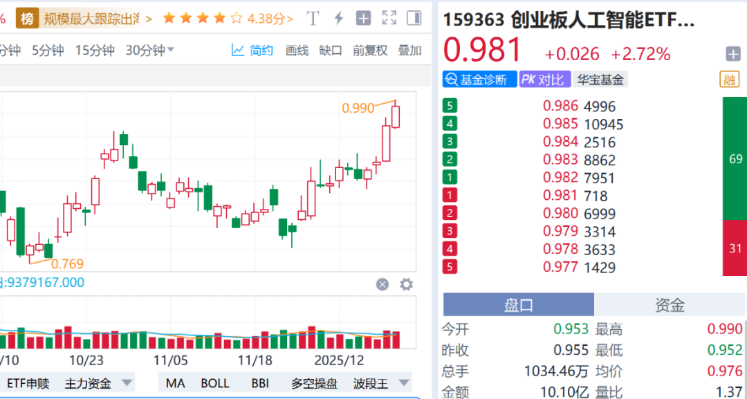747x399 pixels.
Task: Switch to the 15分钟 chart period
Action: pos(94,50)
